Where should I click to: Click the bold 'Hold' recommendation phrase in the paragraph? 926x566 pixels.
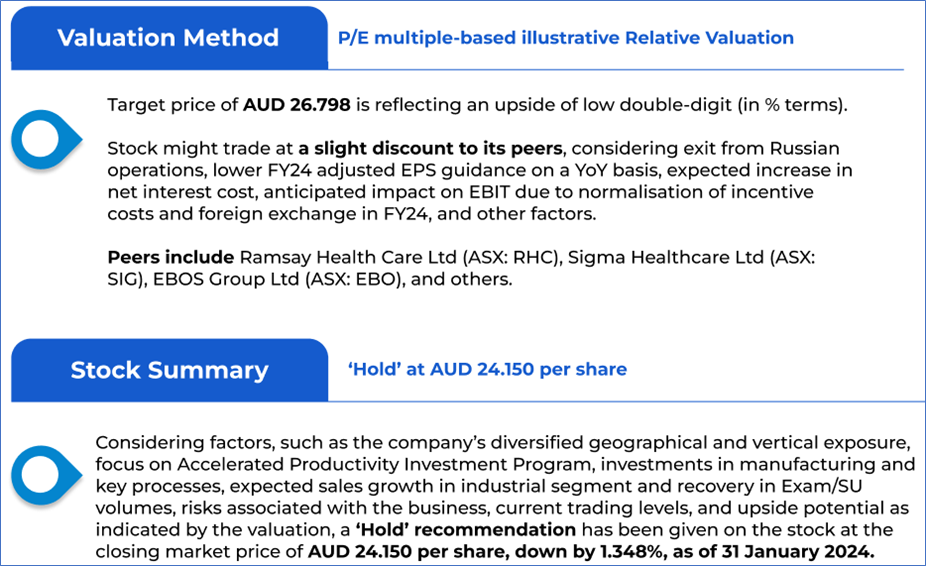(x=465, y=530)
